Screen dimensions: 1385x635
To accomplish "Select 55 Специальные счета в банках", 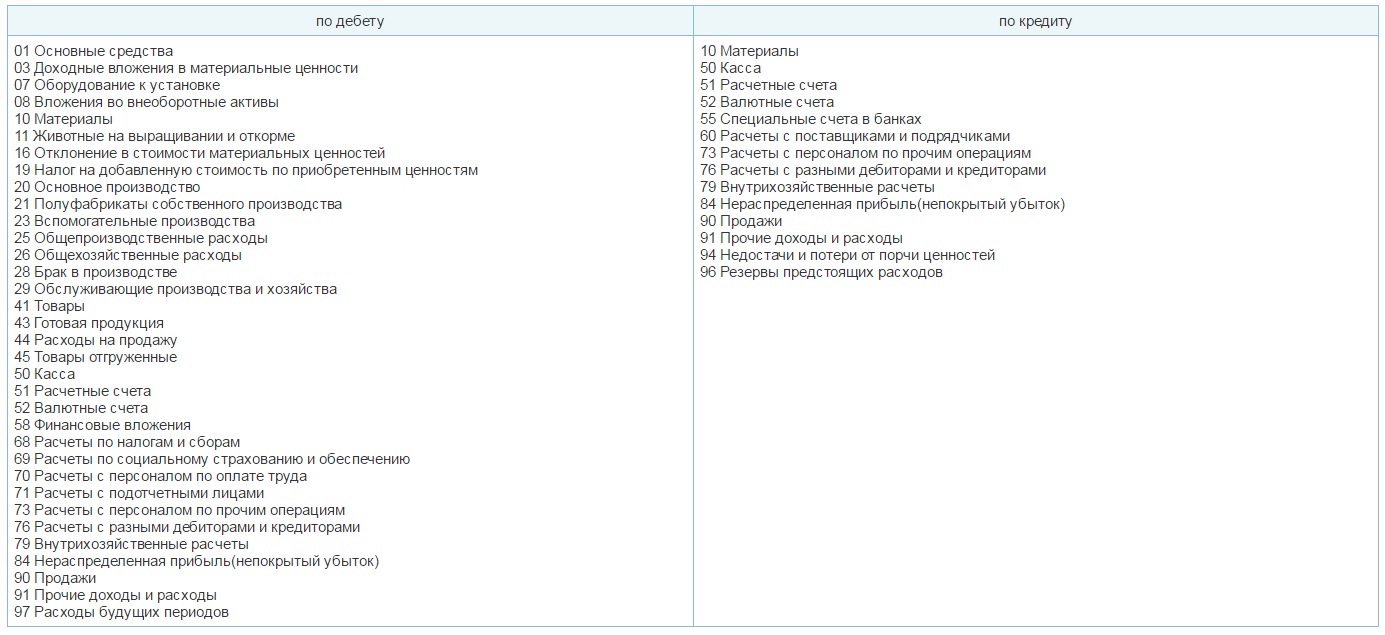I will (x=811, y=119).
